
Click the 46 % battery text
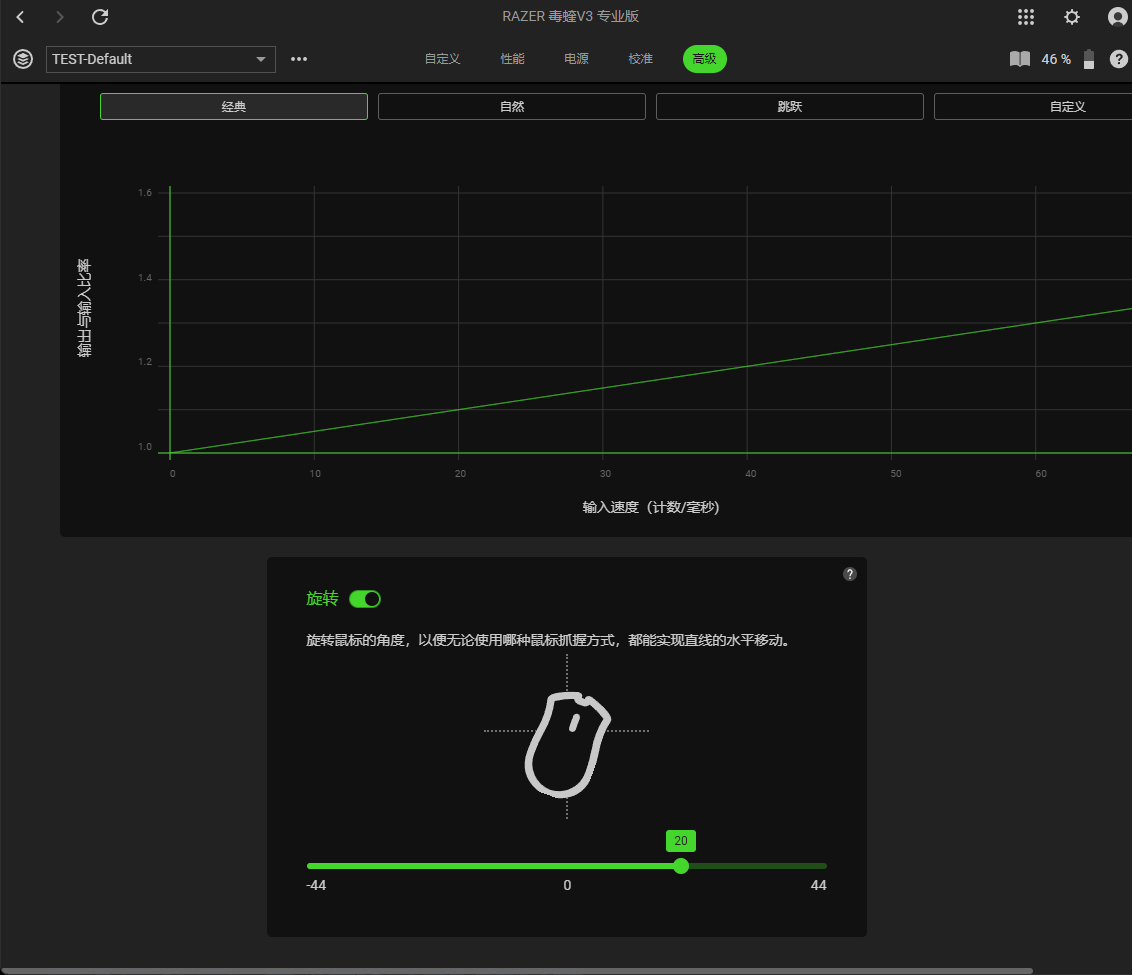(x=1055, y=59)
